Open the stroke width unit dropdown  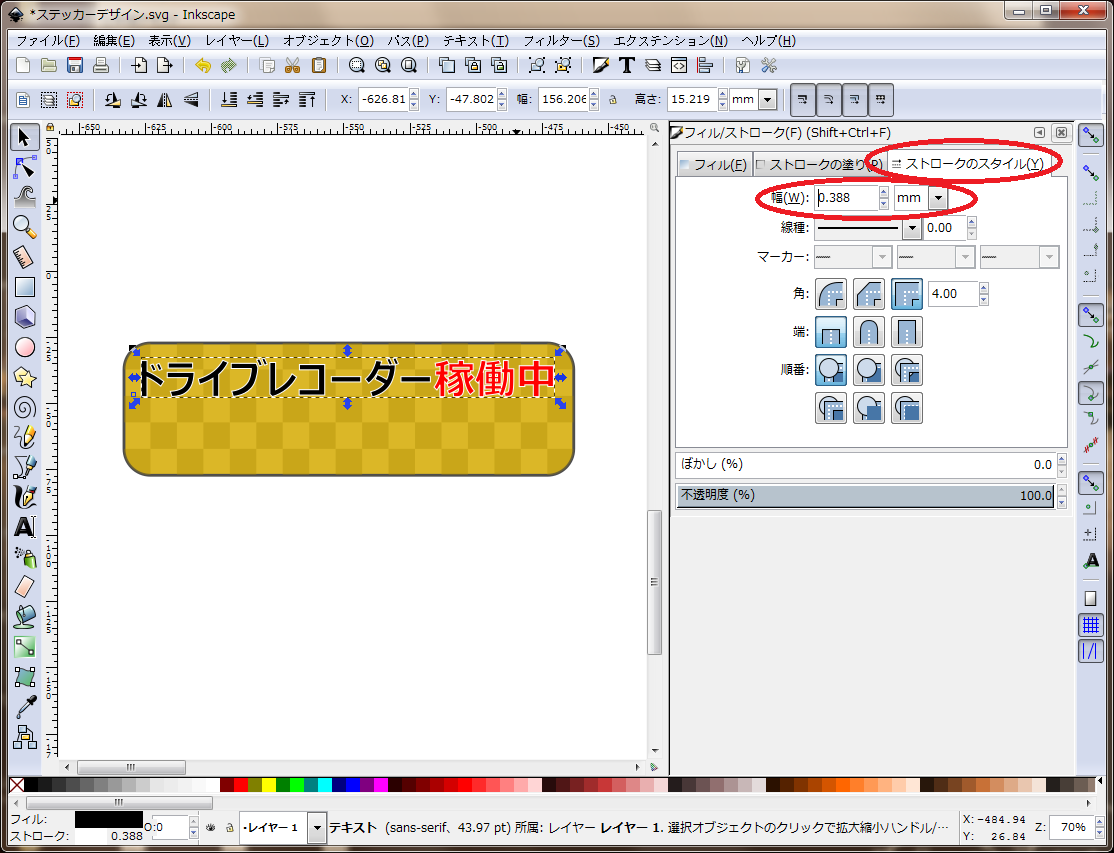click(x=937, y=198)
